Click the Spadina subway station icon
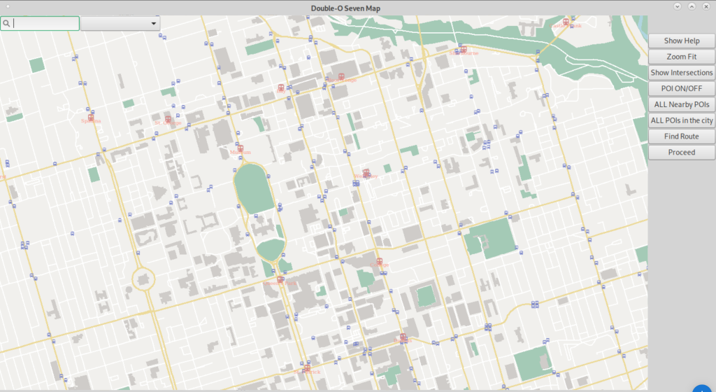Viewport: 716px width, 392px height. point(91,117)
